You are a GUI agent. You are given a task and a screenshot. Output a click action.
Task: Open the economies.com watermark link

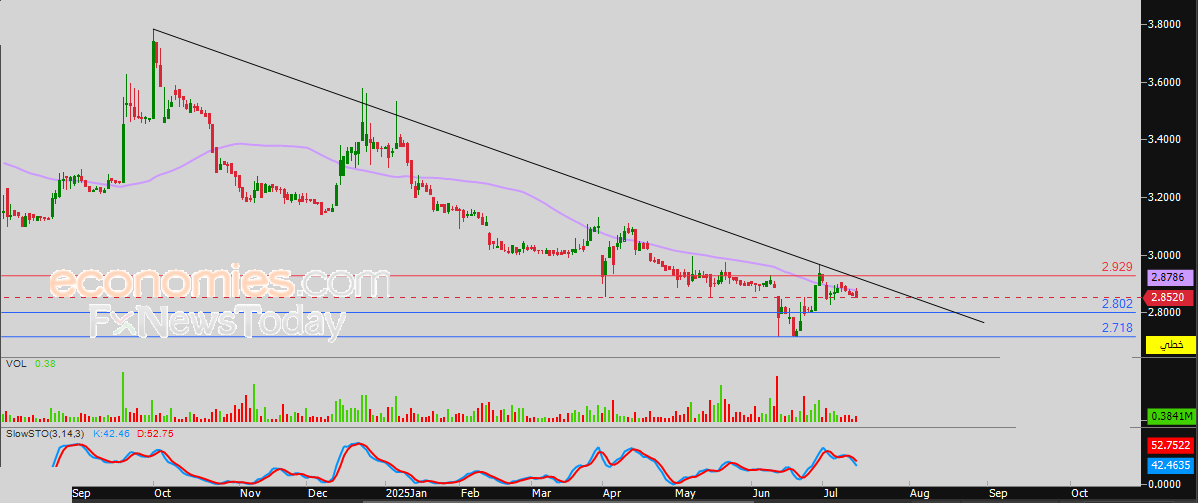point(220,284)
